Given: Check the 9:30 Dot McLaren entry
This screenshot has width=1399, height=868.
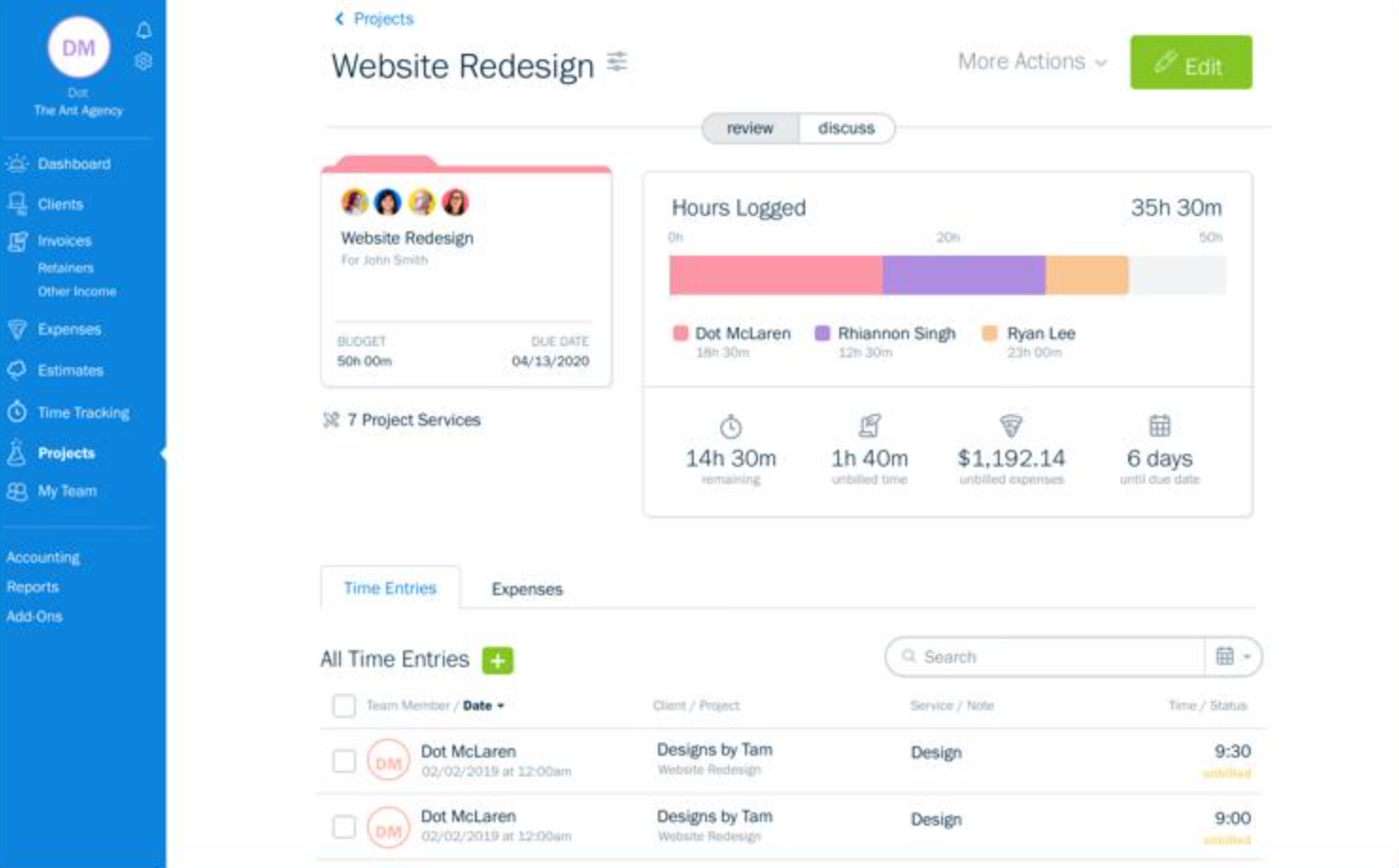Looking at the screenshot, I should (345, 760).
